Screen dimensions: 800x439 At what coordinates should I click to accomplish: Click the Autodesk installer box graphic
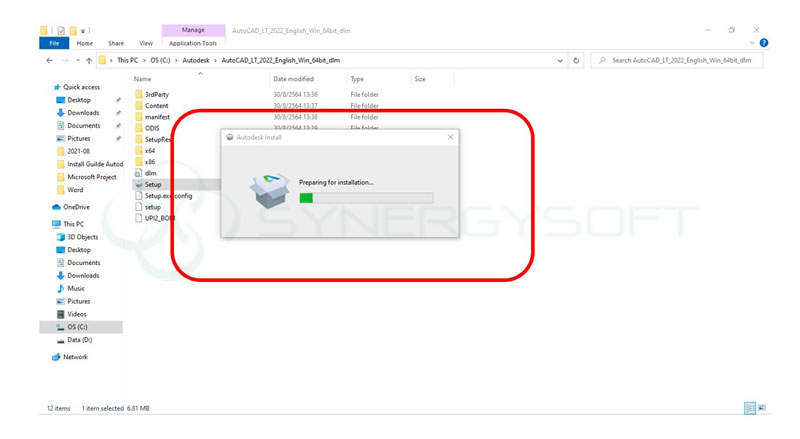(x=268, y=192)
